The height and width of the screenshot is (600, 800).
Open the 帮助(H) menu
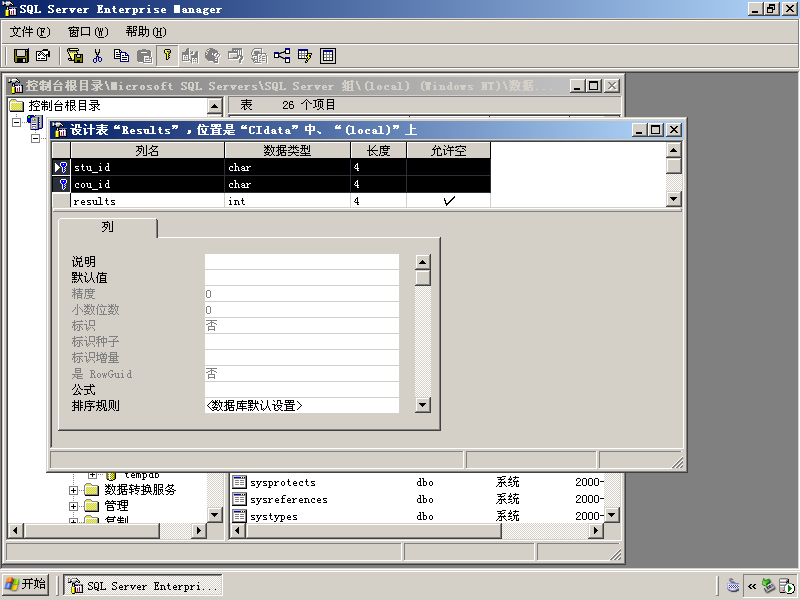tap(146, 32)
